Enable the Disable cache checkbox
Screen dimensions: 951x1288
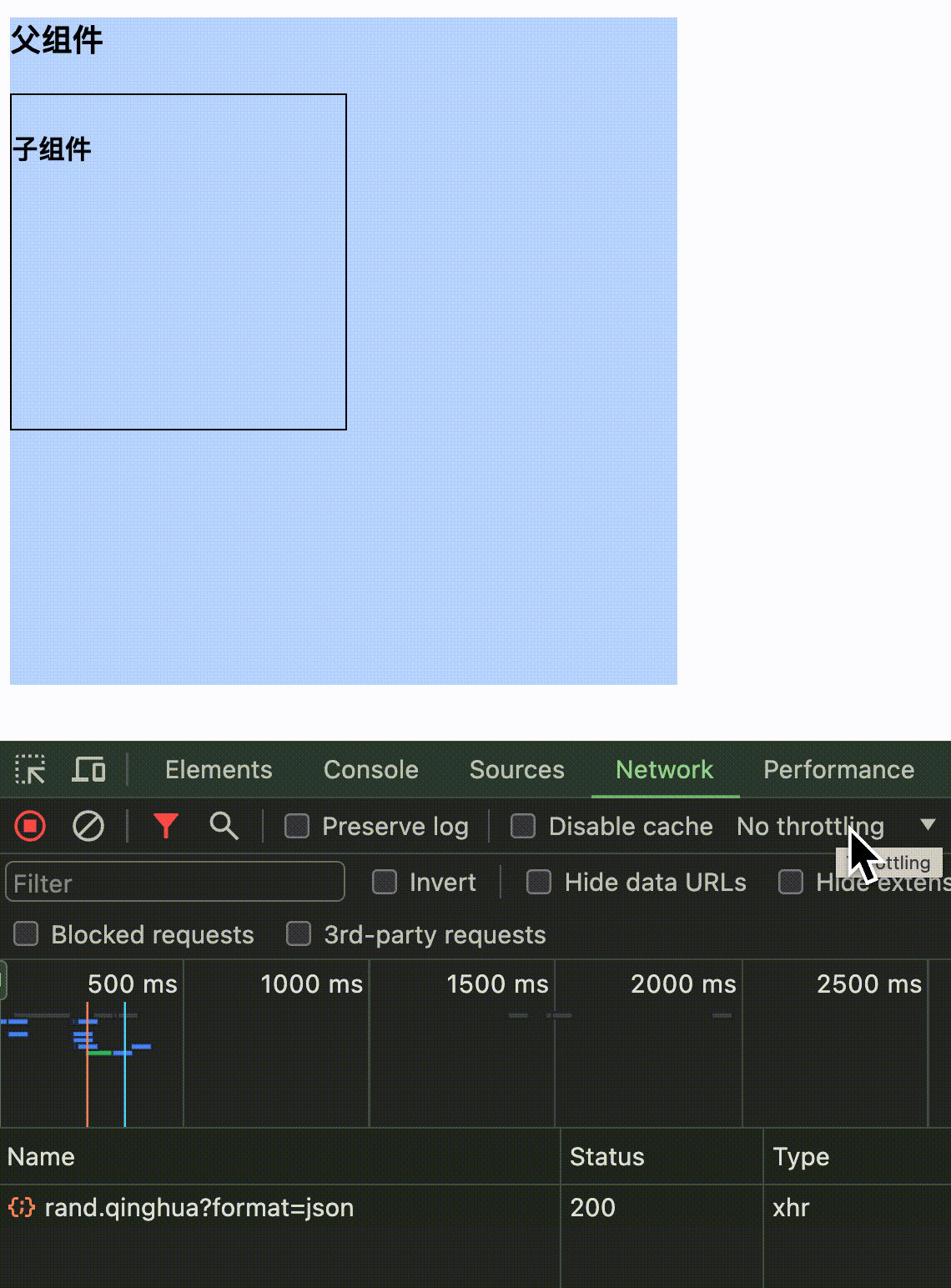(x=523, y=826)
